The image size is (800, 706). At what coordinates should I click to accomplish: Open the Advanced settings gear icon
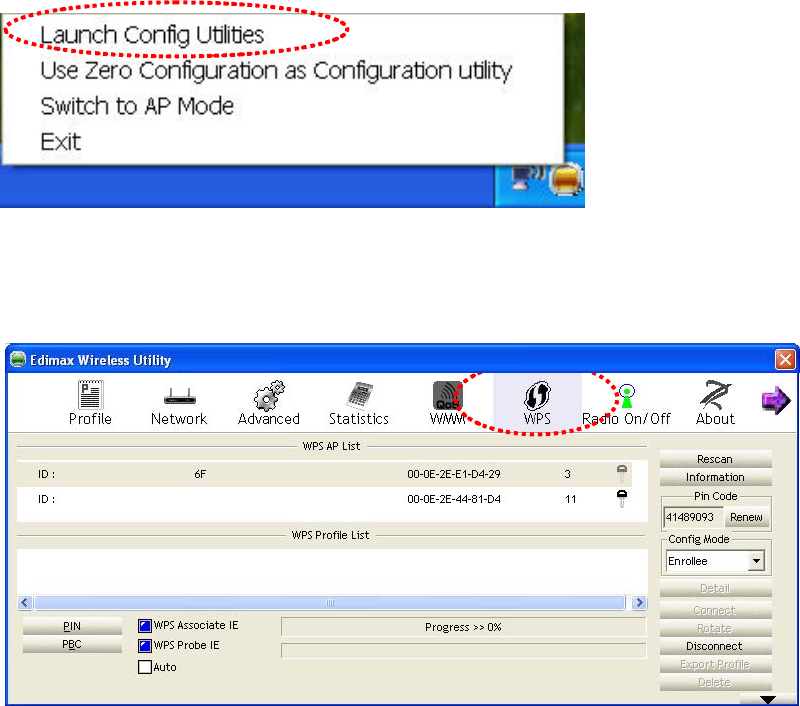point(269,395)
